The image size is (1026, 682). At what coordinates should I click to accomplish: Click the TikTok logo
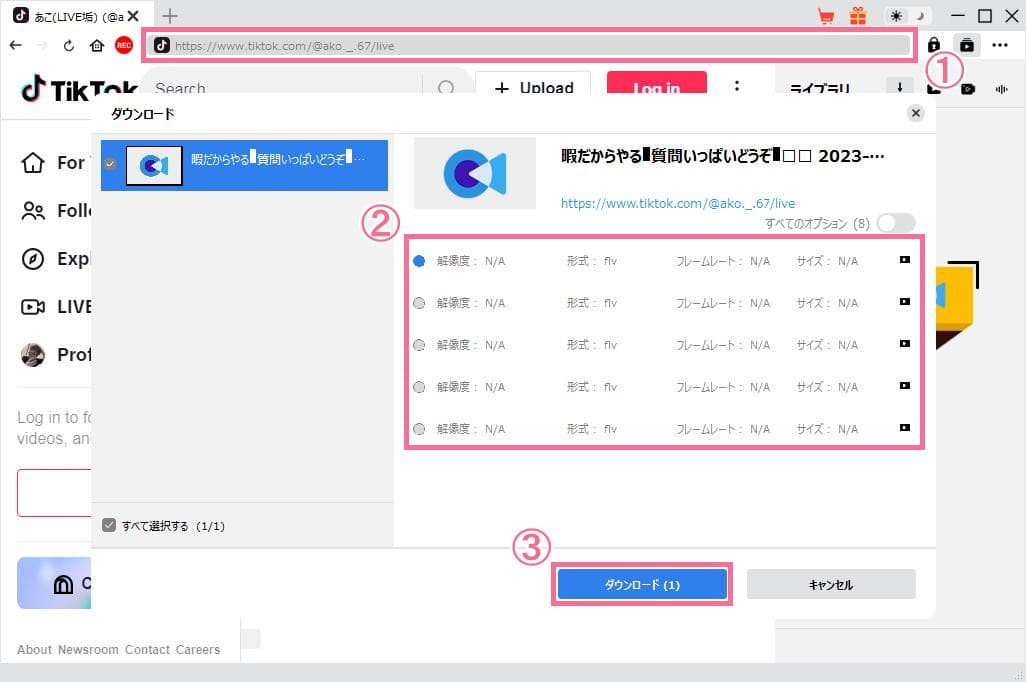79,90
